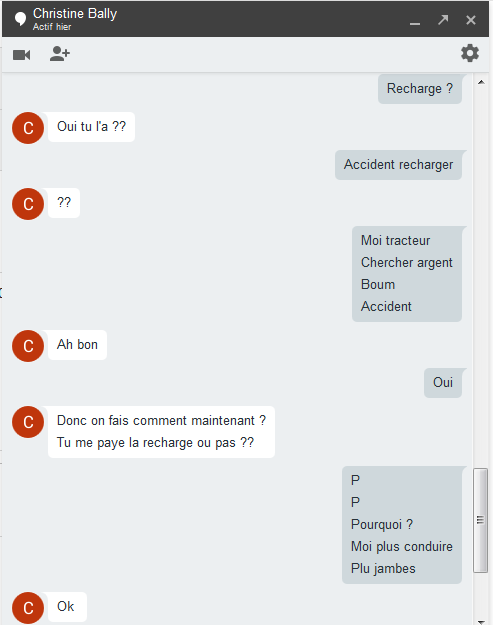Open the chat settings gear

coord(470,53)
